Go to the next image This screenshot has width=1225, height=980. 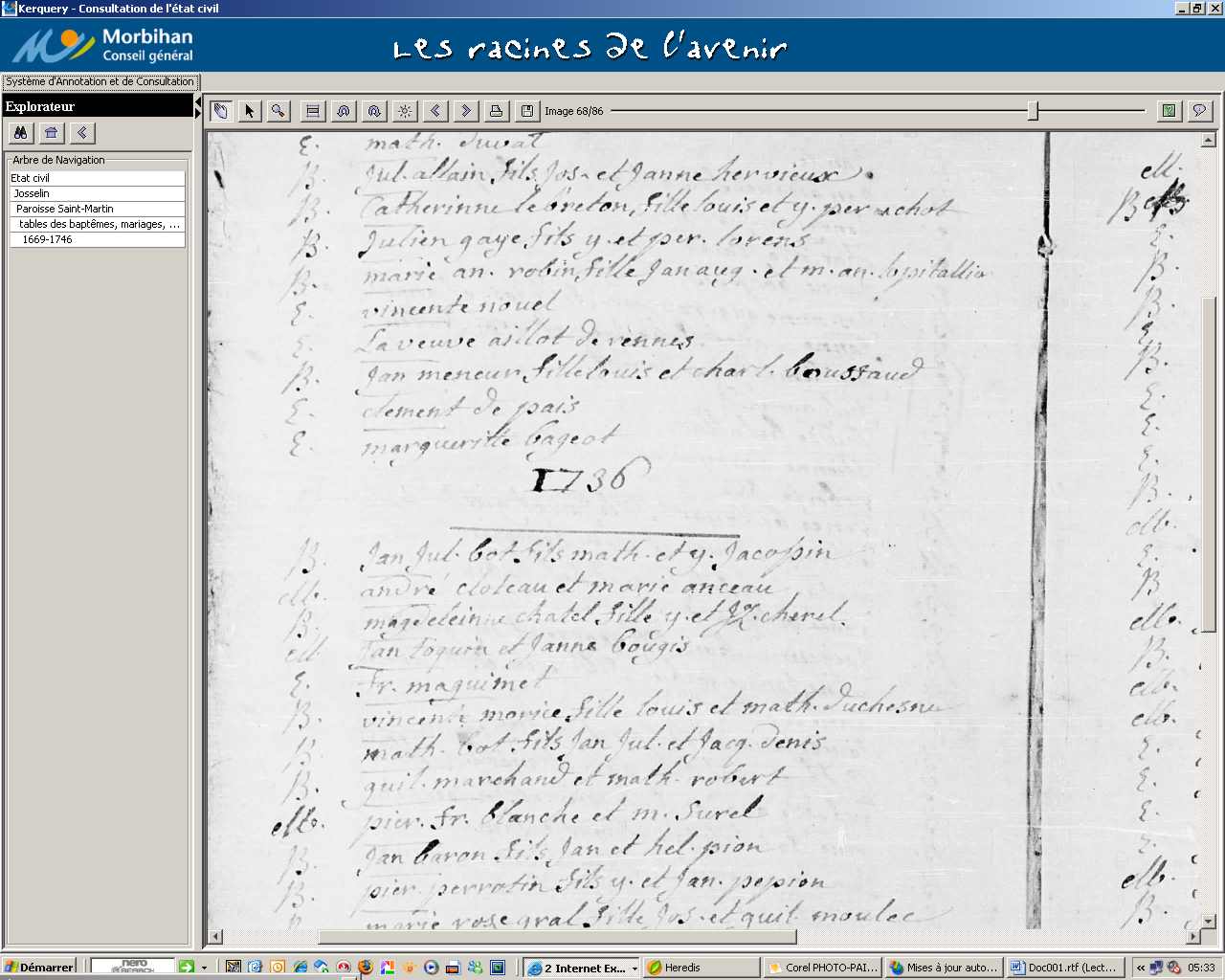coord(466,111)
